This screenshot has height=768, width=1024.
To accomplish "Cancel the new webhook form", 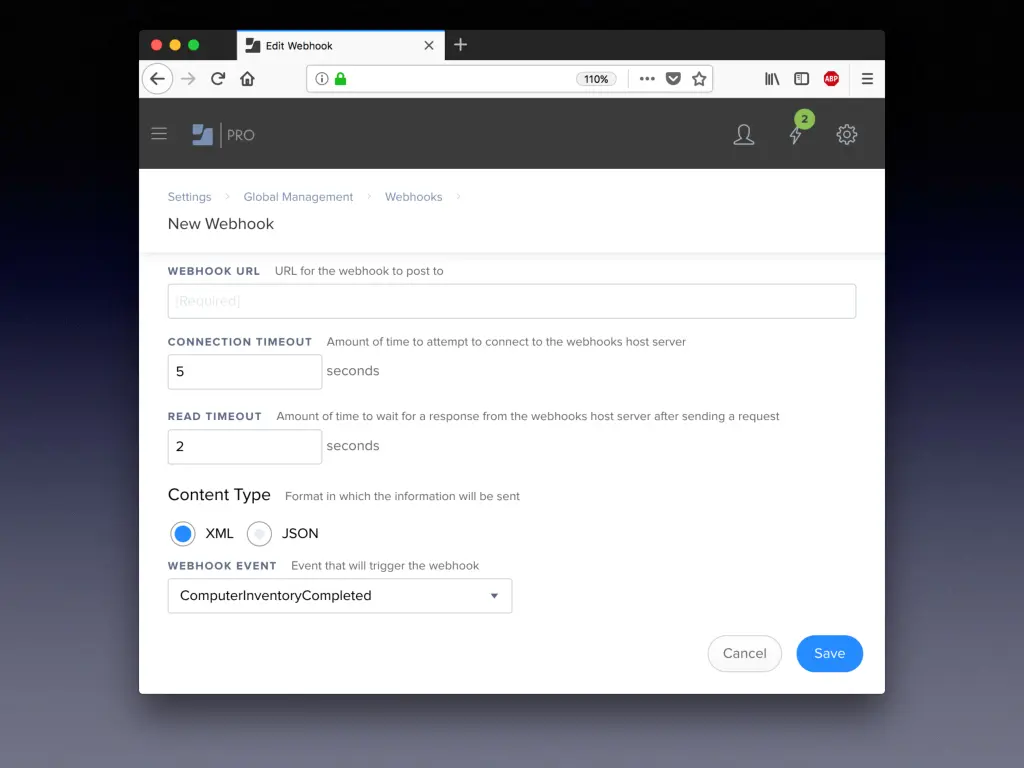I will pos(744,653).
